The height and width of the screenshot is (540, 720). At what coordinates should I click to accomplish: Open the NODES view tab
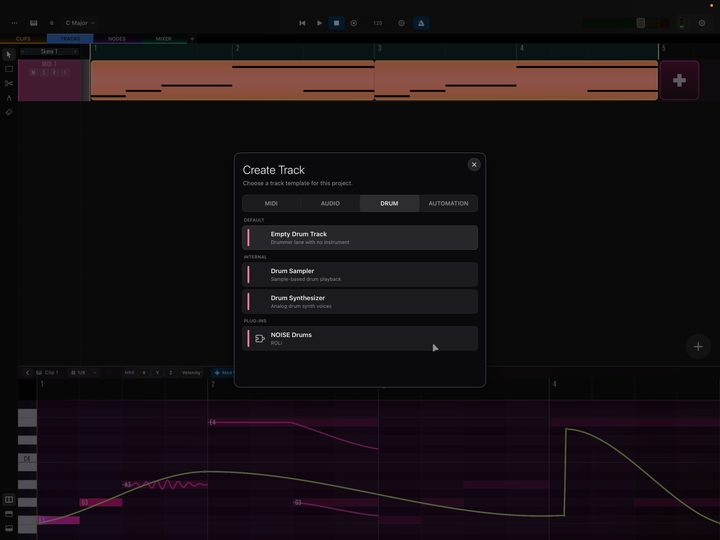point(117,39)
